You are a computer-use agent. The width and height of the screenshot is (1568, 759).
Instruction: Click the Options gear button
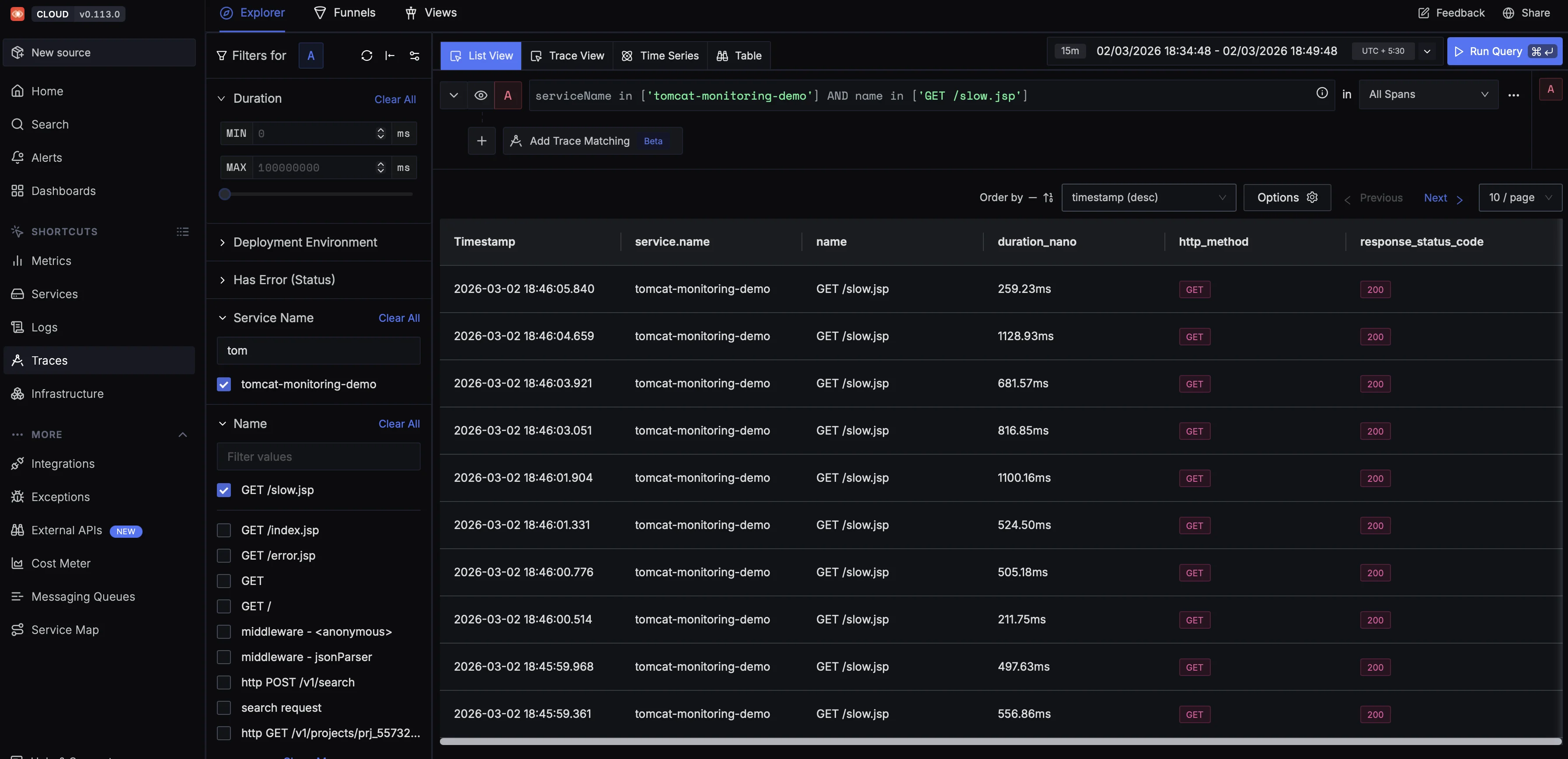(1287, 197)
